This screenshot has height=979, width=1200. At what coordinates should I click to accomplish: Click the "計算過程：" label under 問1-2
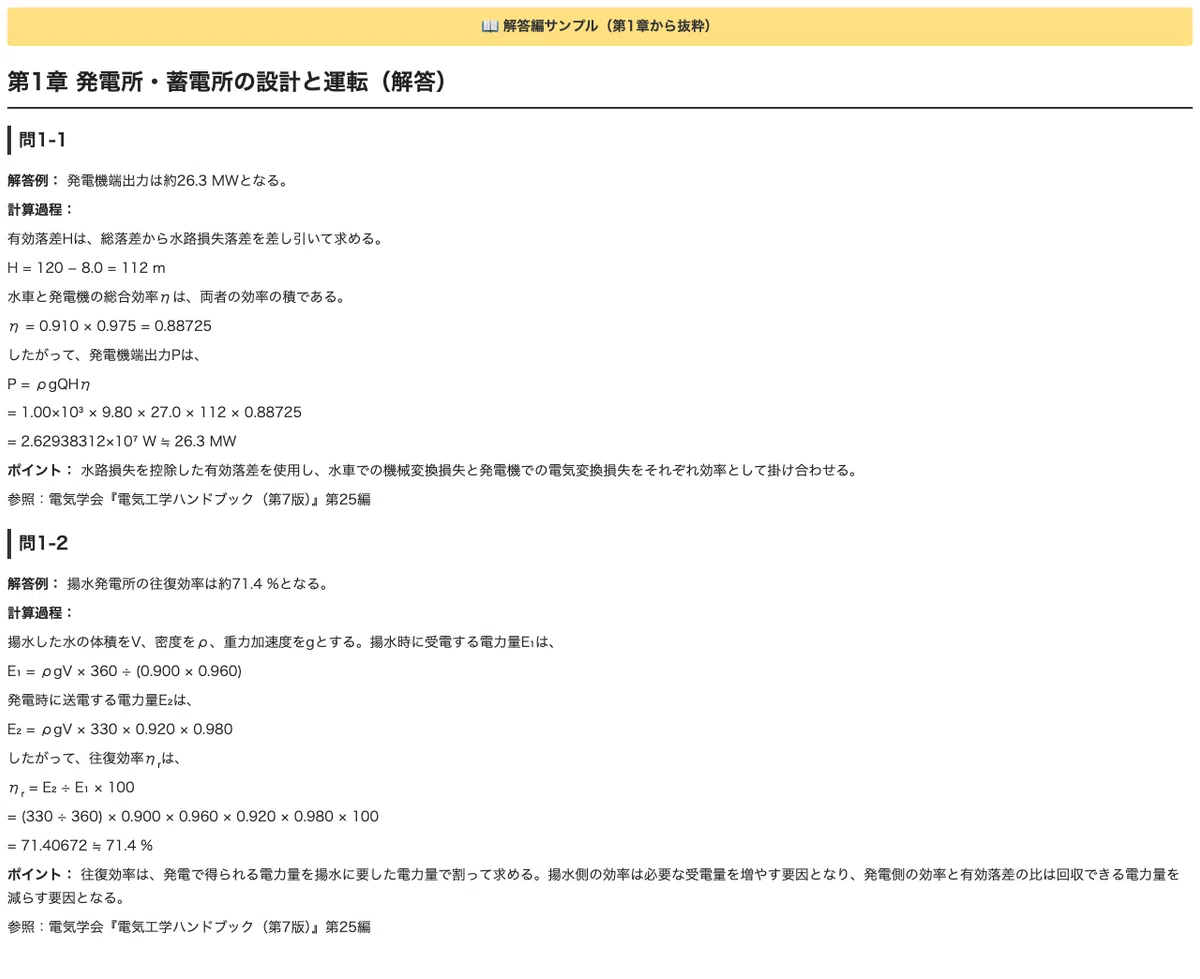[x=41, y=613]
